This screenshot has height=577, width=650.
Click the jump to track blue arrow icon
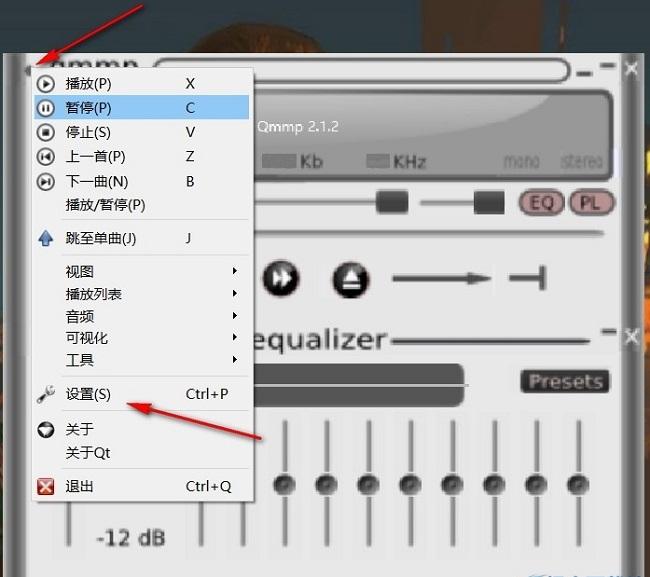click(46, 239)
